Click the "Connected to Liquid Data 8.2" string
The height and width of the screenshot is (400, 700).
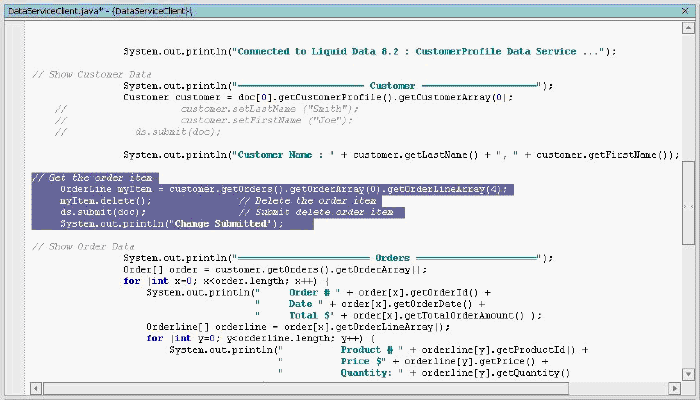click(317, 51)
